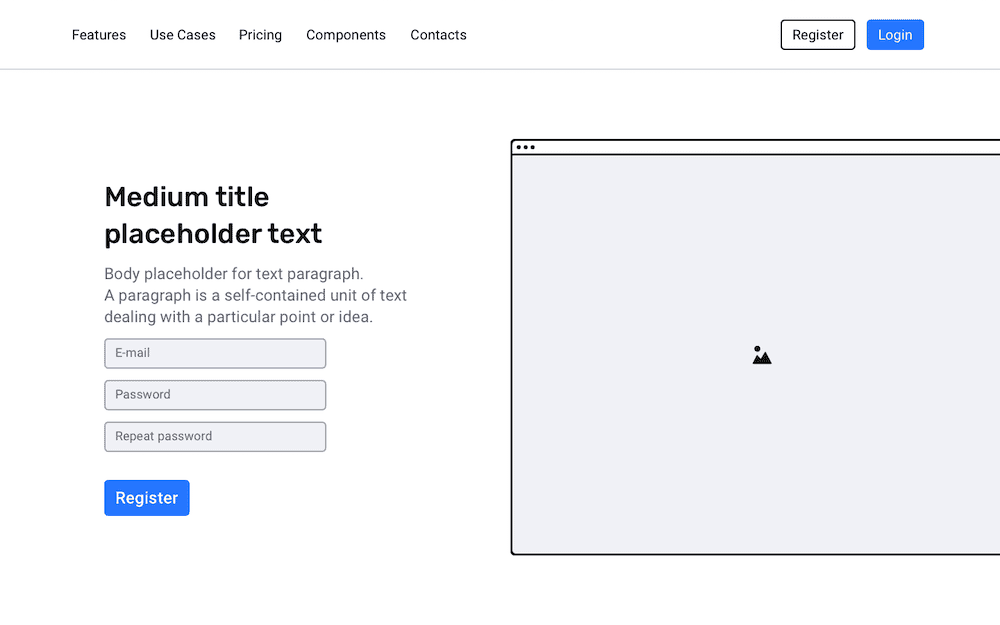Click the "dealing with a particular point" line
Image resolution: width=1000 pixels, height=625 pixels.
click(239, 317)
